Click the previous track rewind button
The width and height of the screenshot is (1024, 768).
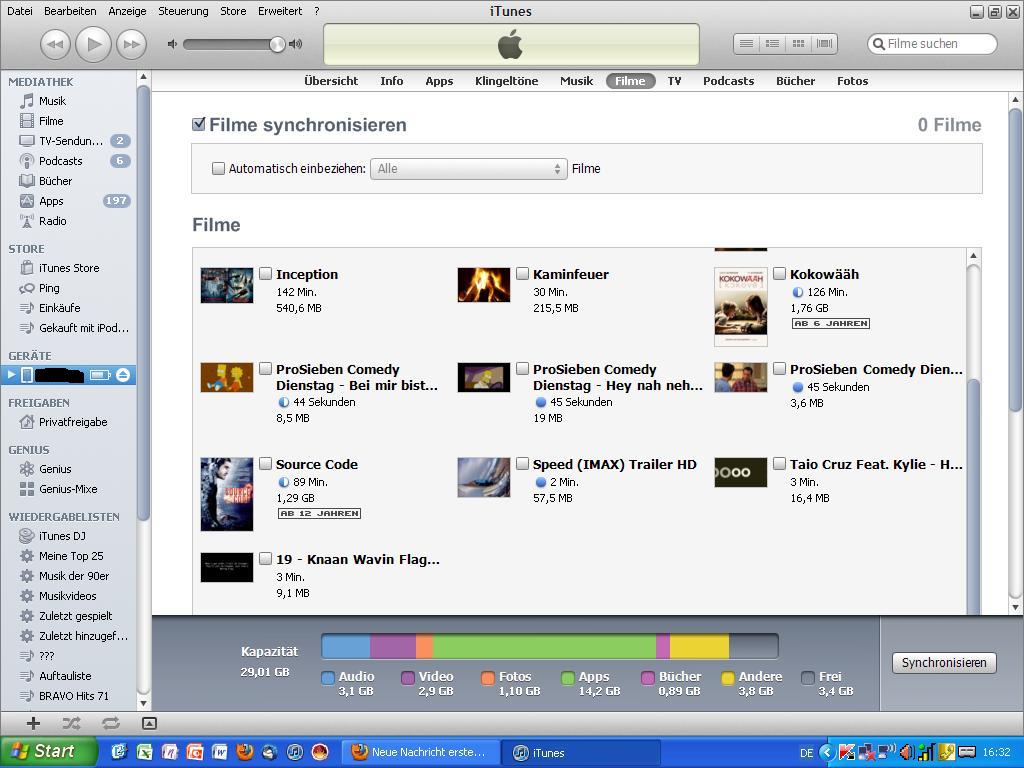(56, 44)
